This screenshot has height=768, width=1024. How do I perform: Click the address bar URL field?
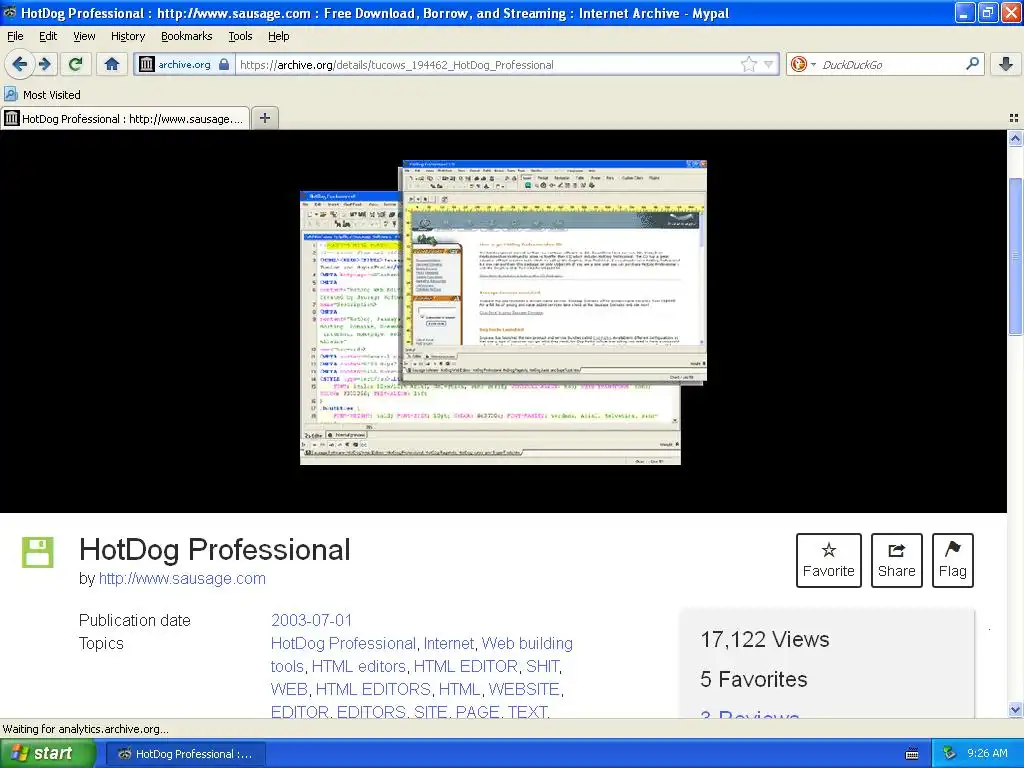(487, 65)
